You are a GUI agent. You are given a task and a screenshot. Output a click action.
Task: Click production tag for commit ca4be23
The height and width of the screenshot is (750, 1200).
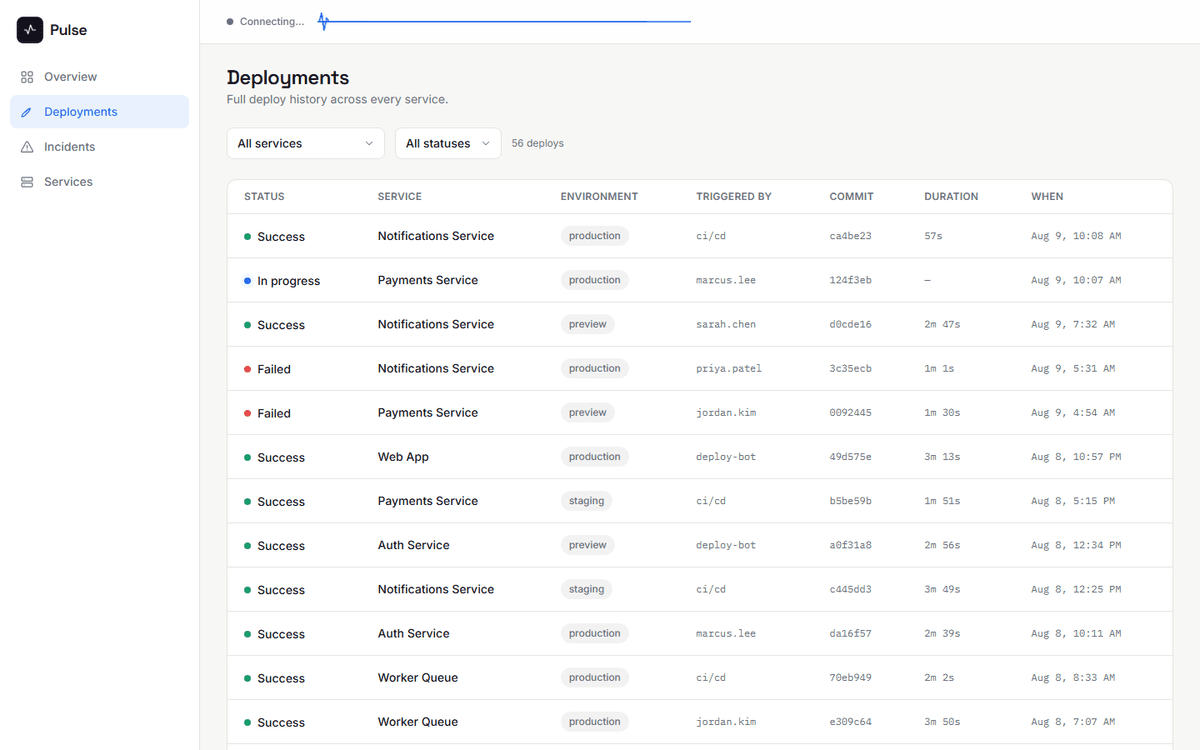(595, 236)
